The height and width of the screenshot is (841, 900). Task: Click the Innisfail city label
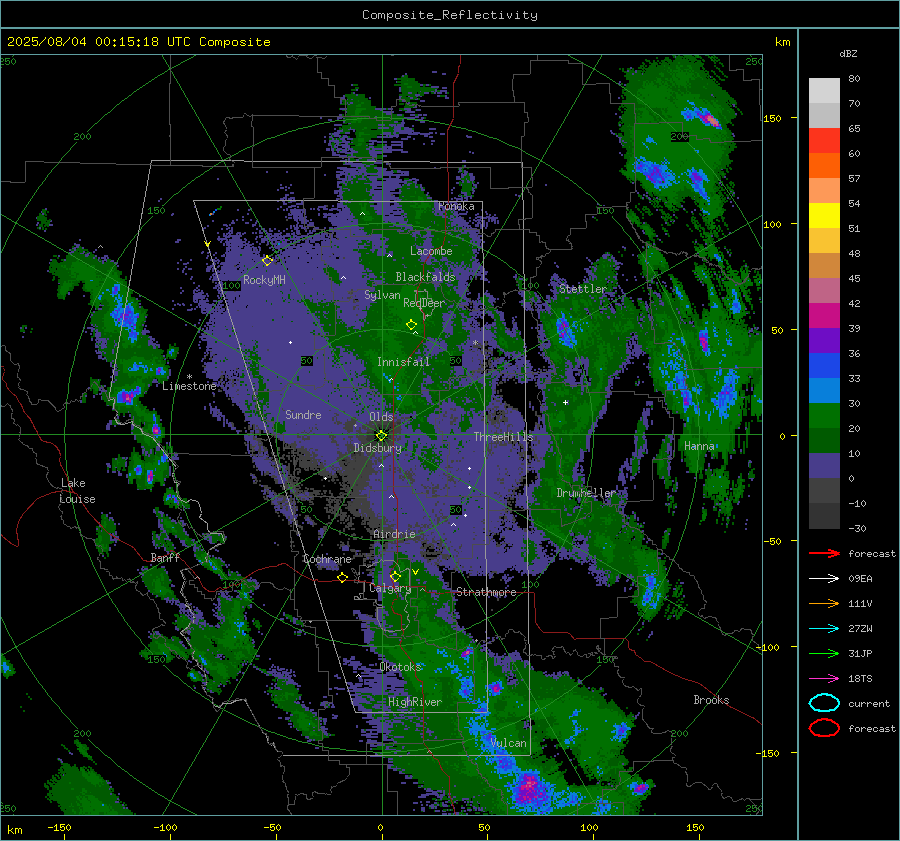[404, 362]
